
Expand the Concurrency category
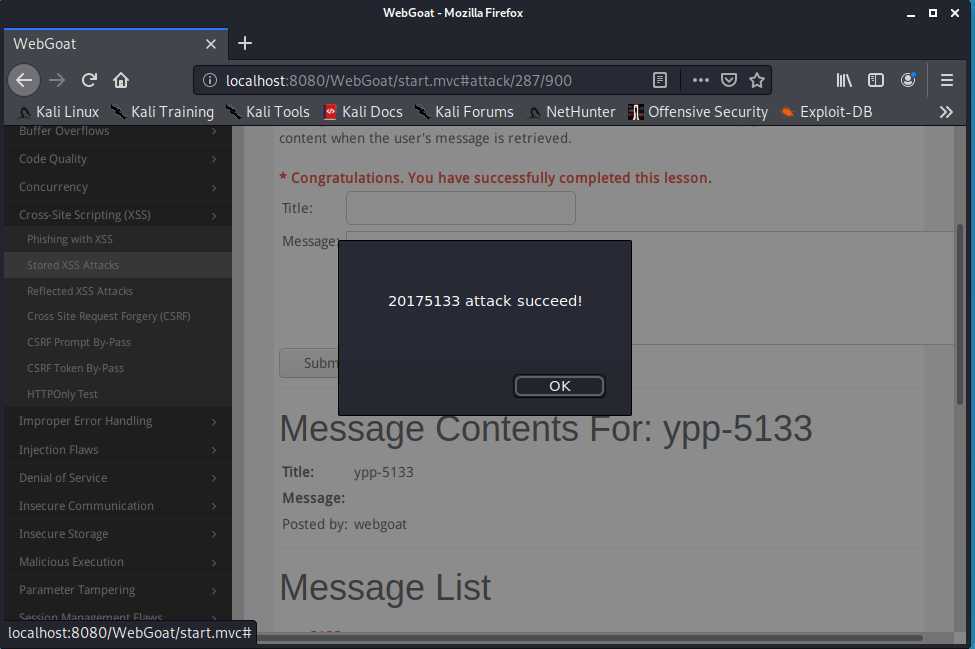click(x=118, y=187)
